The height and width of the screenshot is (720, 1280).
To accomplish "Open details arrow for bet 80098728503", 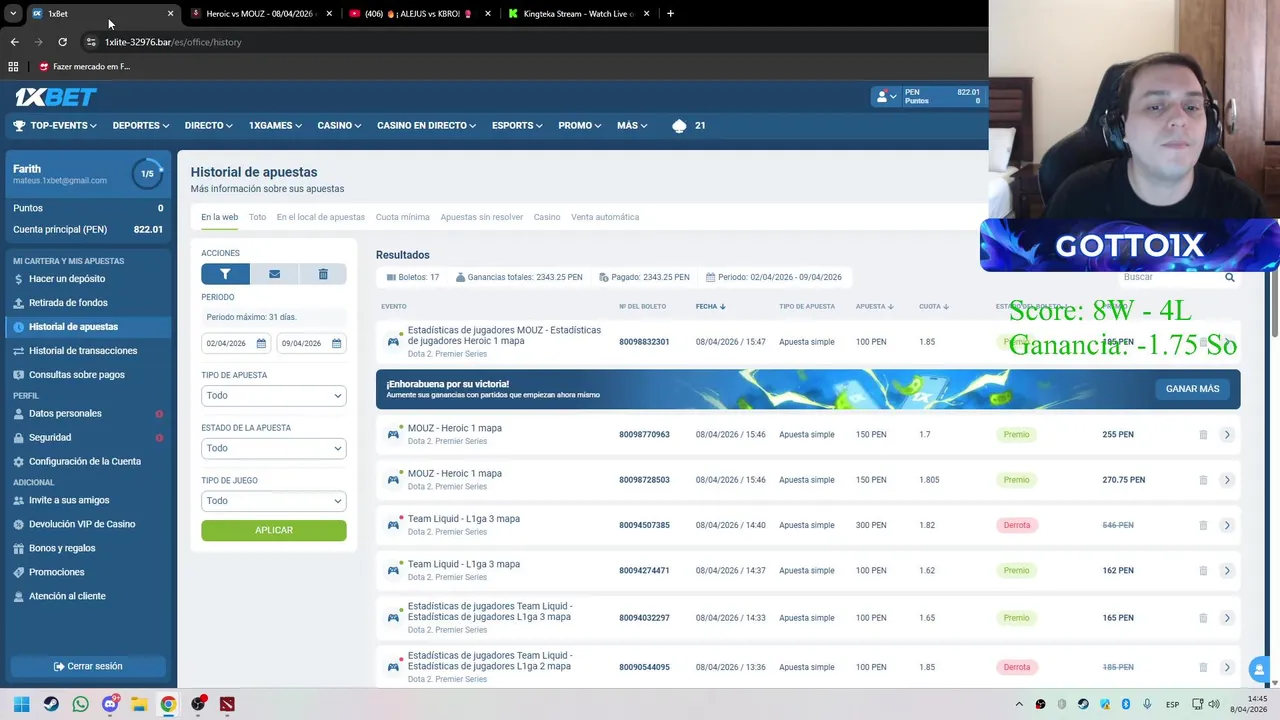I will (x=1227, y=480).
